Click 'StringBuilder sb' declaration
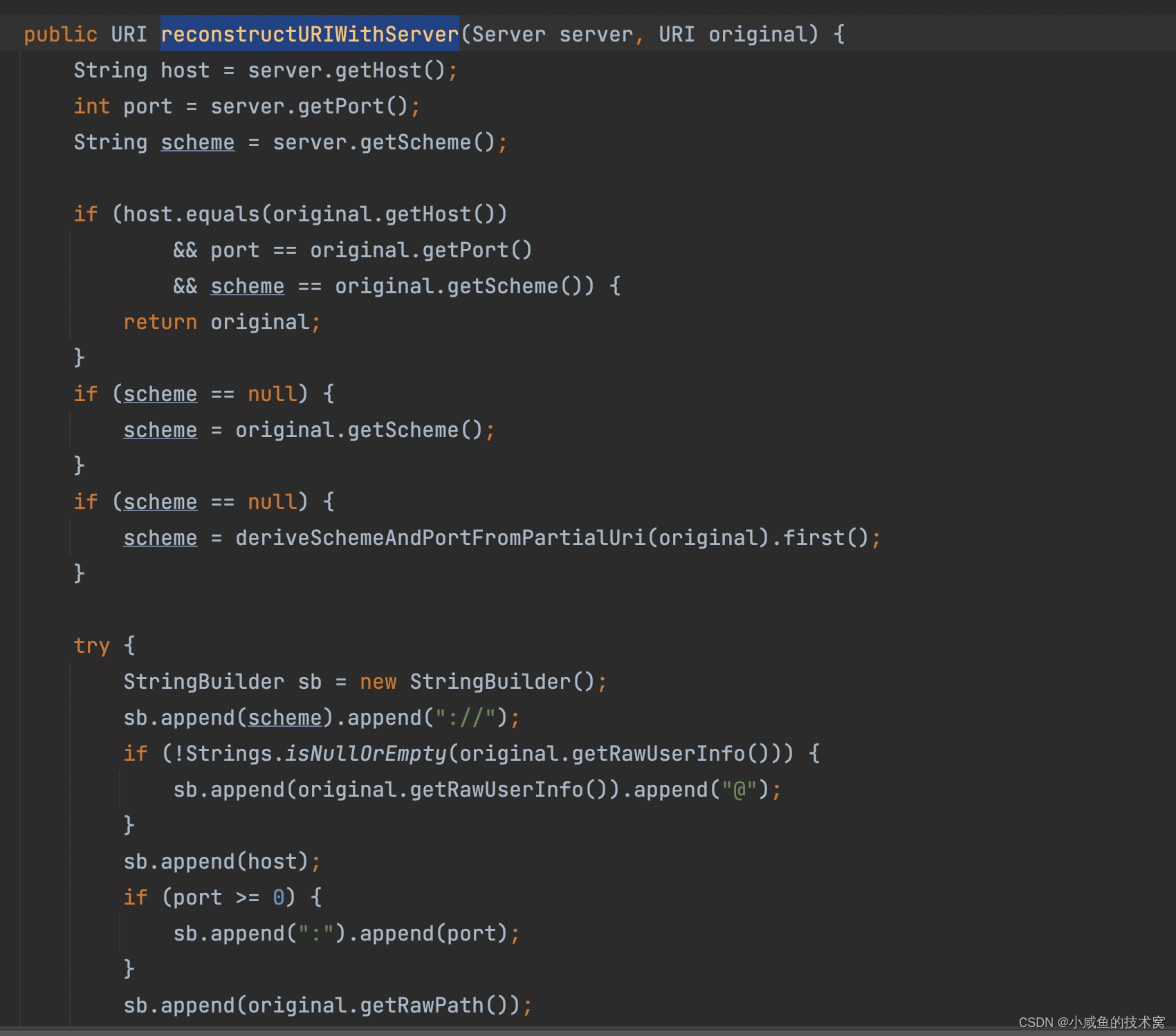The height and width of the screenshot is (1036, 1176). [x=223, y=681]
